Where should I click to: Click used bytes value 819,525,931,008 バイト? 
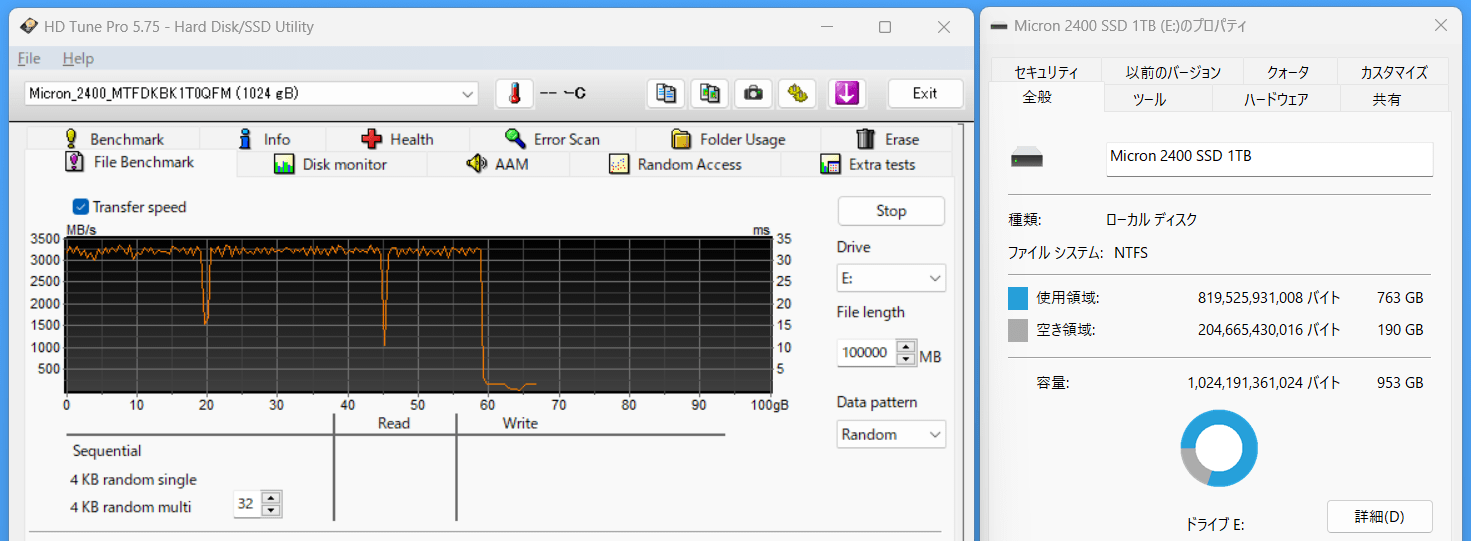click(1269, 298)
